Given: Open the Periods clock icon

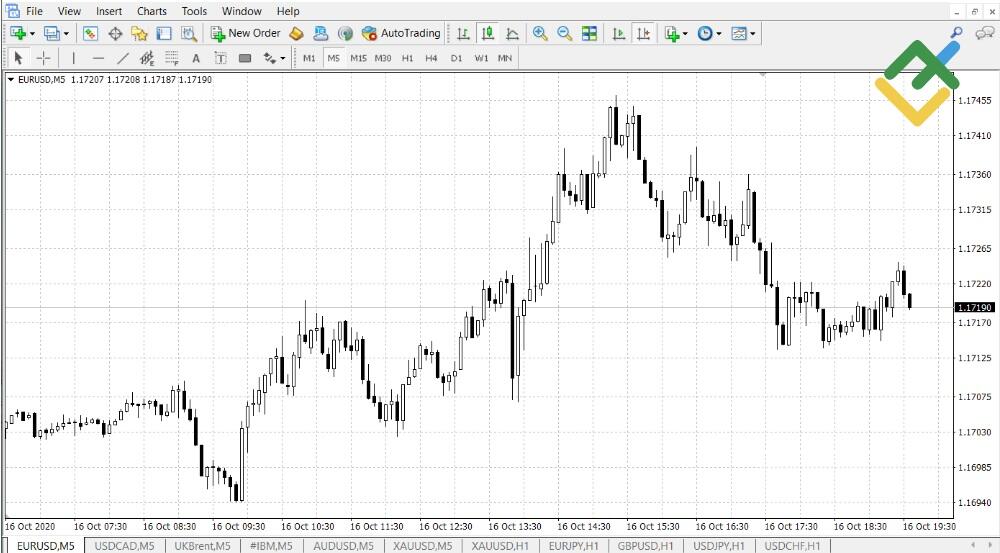Looking at the screenshot, I should [705, 33].
